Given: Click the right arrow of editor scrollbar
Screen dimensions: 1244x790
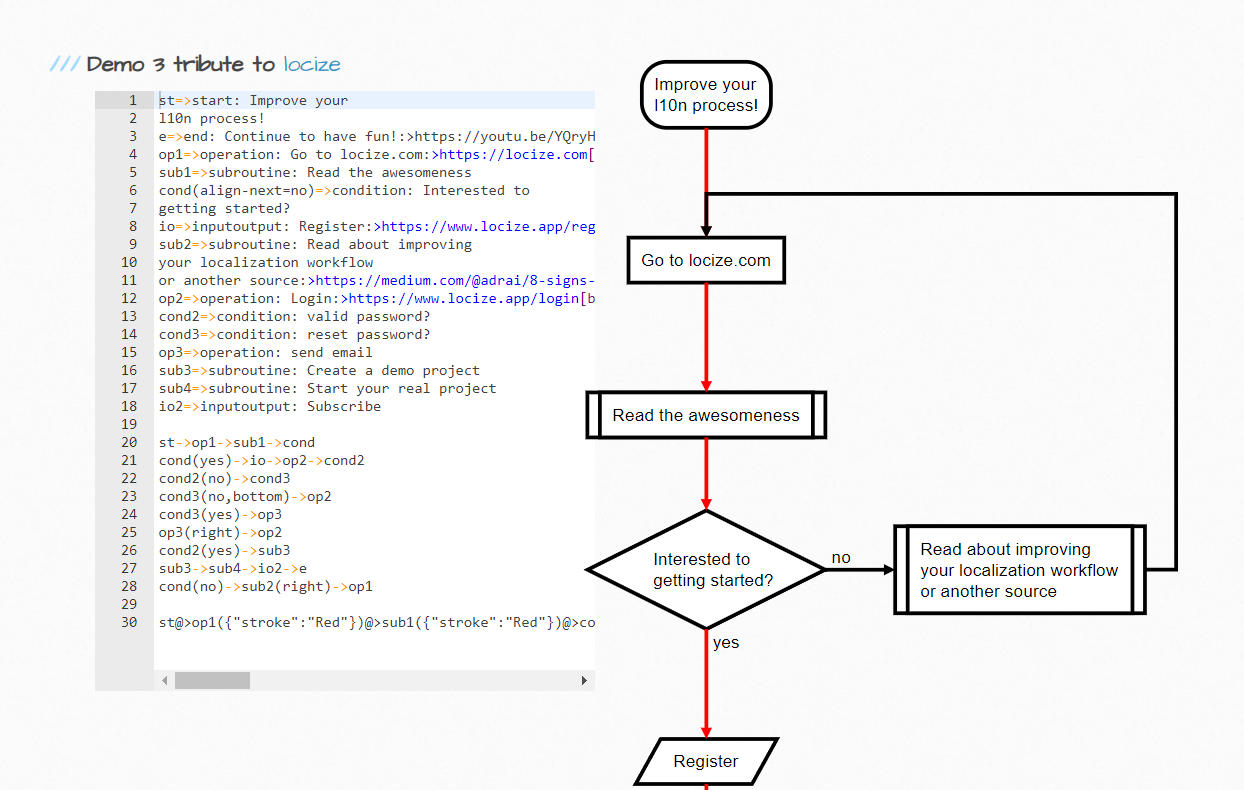Looking at the screenshot, I should pos(585,680).
